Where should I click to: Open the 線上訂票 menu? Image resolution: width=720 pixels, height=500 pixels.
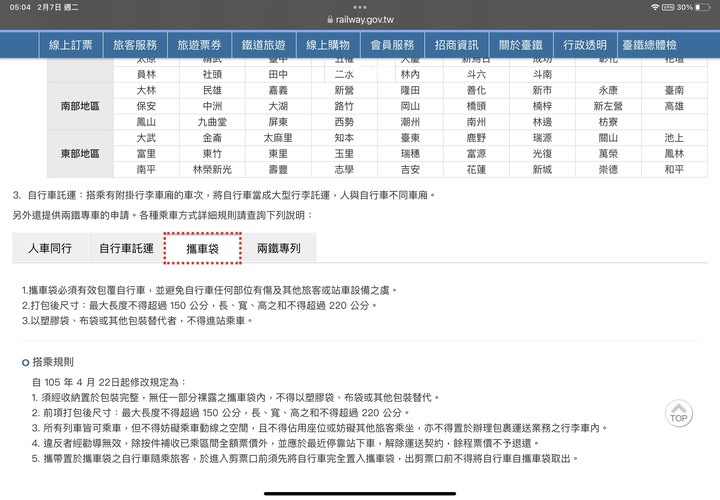(71, 45)
